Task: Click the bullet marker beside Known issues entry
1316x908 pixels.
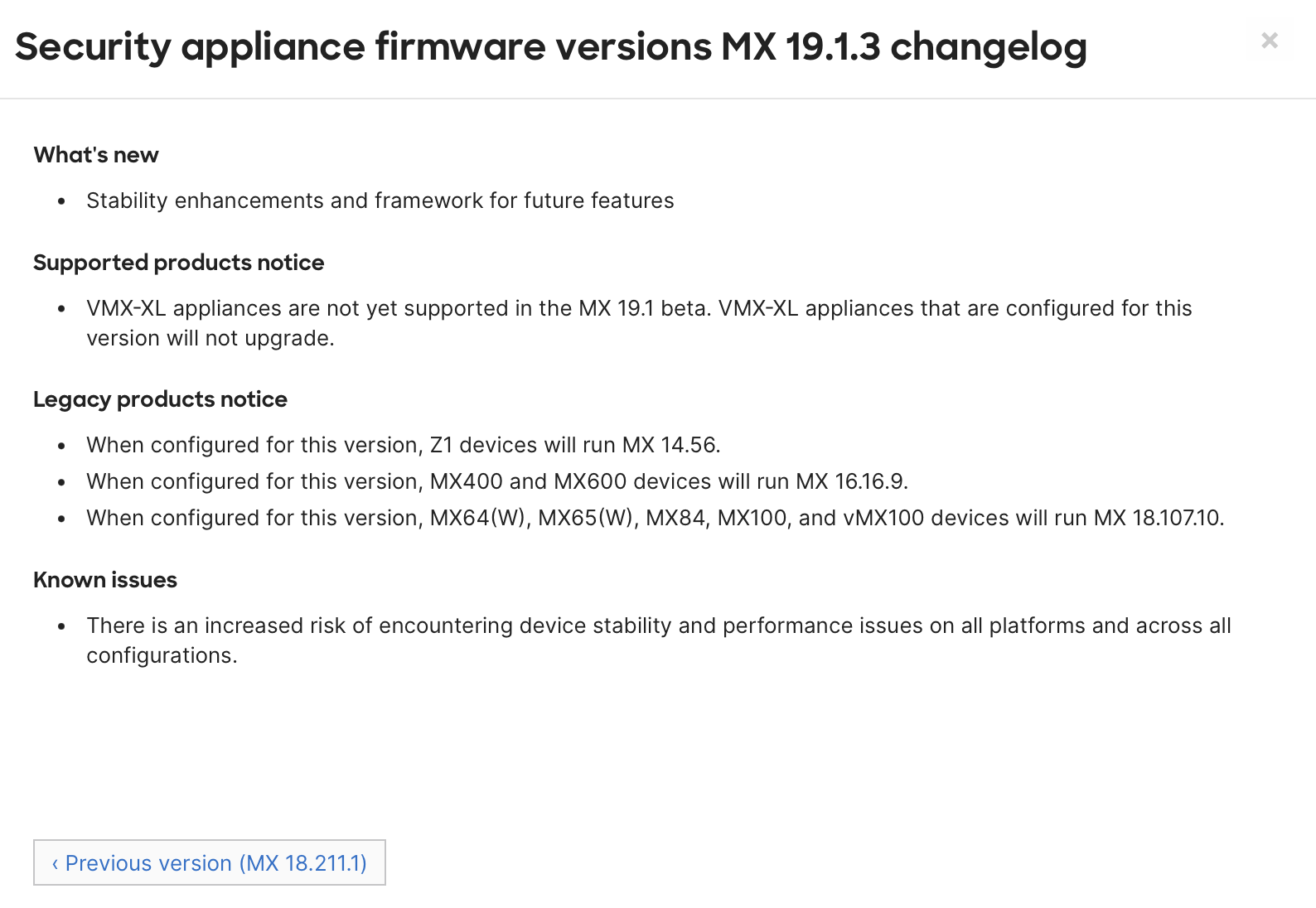Action: click(x=60, y=626)
